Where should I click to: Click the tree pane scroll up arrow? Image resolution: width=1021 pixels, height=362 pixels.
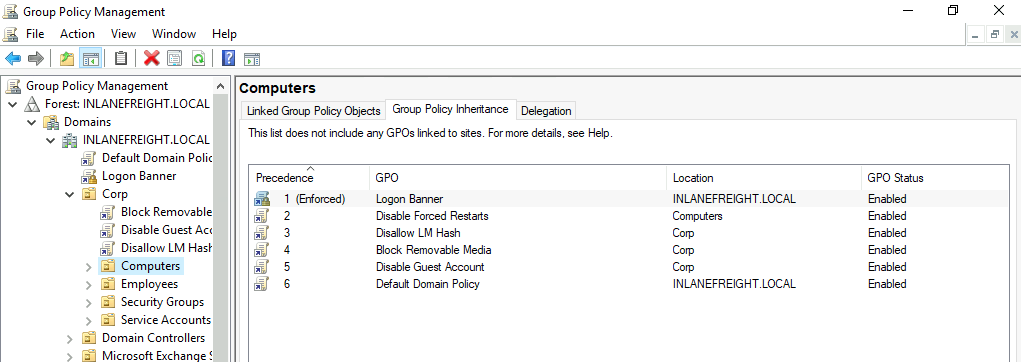[x=222, y=86]
